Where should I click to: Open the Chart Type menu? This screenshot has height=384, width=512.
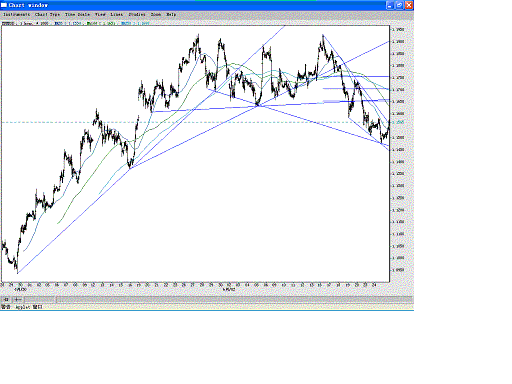(48, 15)
